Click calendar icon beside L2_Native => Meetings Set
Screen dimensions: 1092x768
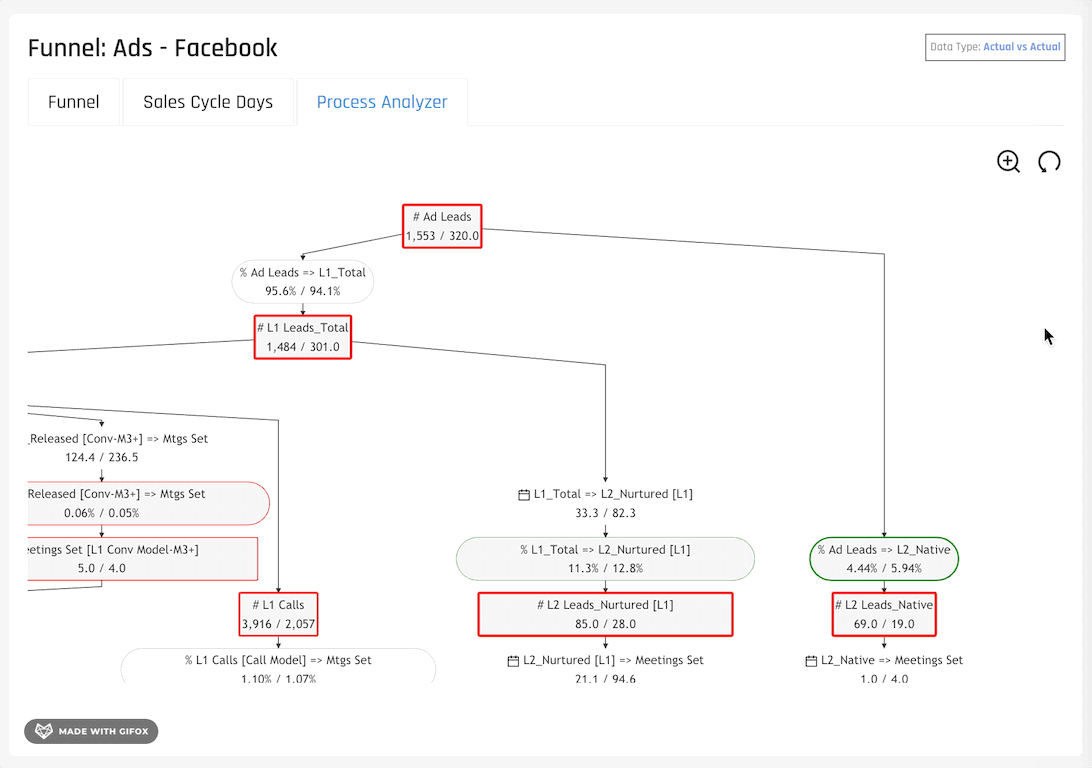[x=811, y=661]
